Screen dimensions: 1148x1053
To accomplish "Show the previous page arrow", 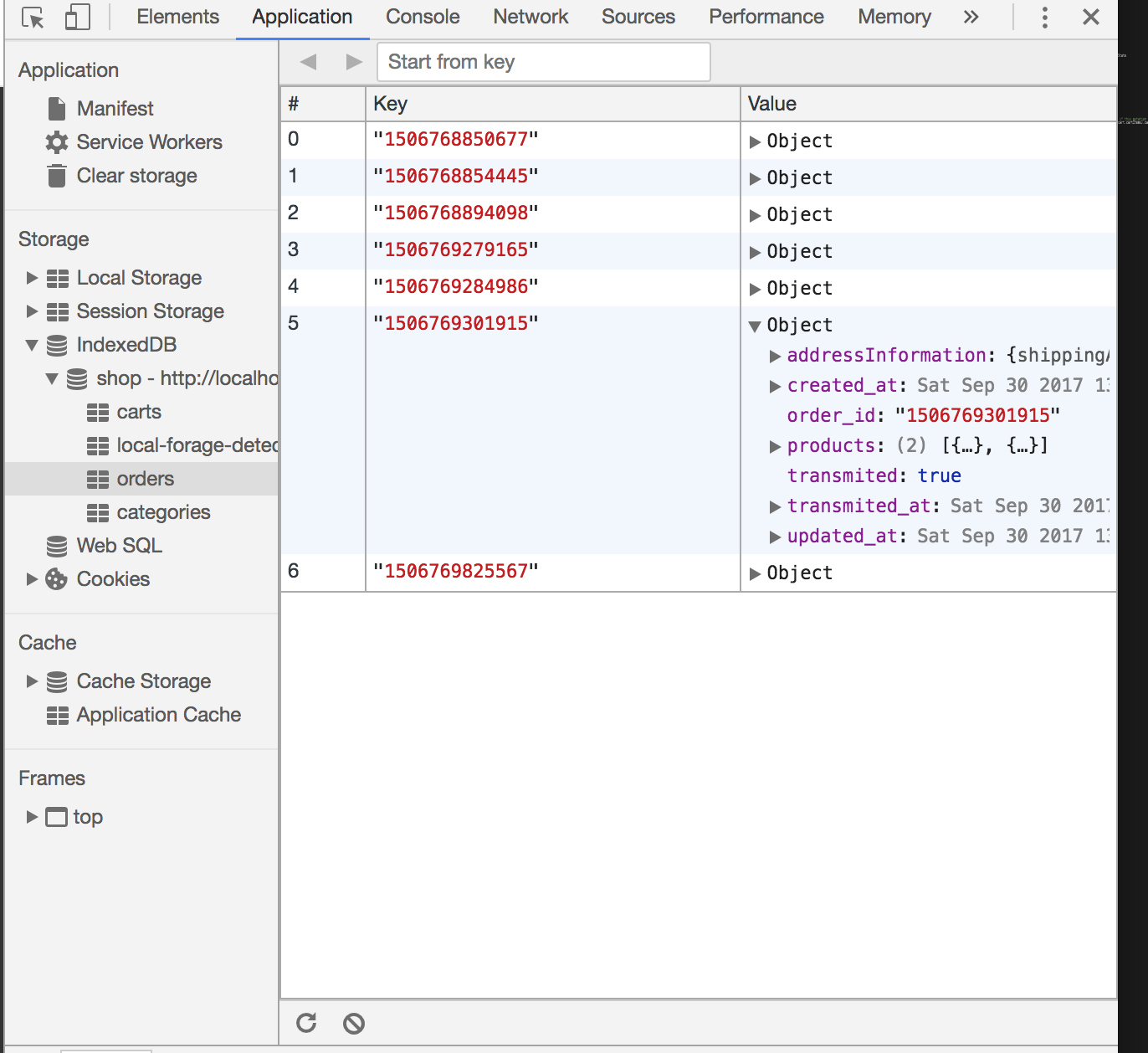I will [x=308, y=62].
